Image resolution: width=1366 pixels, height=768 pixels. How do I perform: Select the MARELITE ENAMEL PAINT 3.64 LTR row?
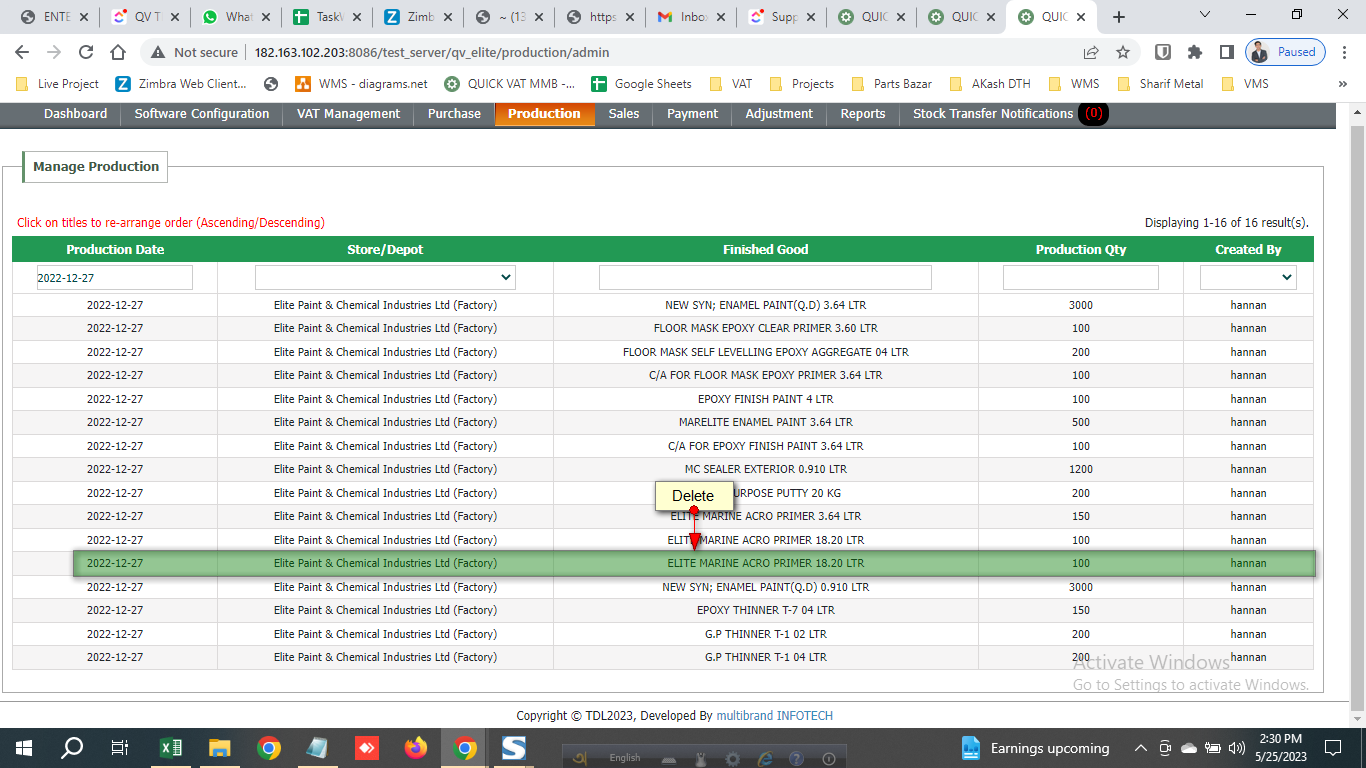point(663,422)
